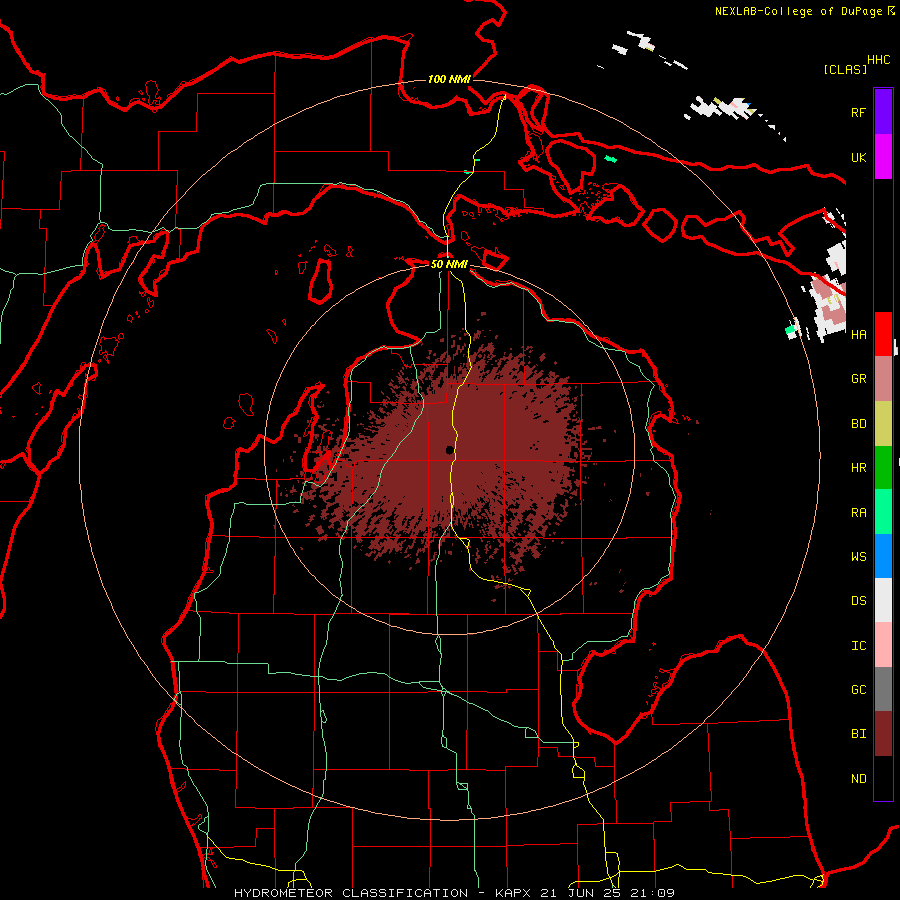Pick the dark green HR swatch
900x900 pixels.
(883, 468)
